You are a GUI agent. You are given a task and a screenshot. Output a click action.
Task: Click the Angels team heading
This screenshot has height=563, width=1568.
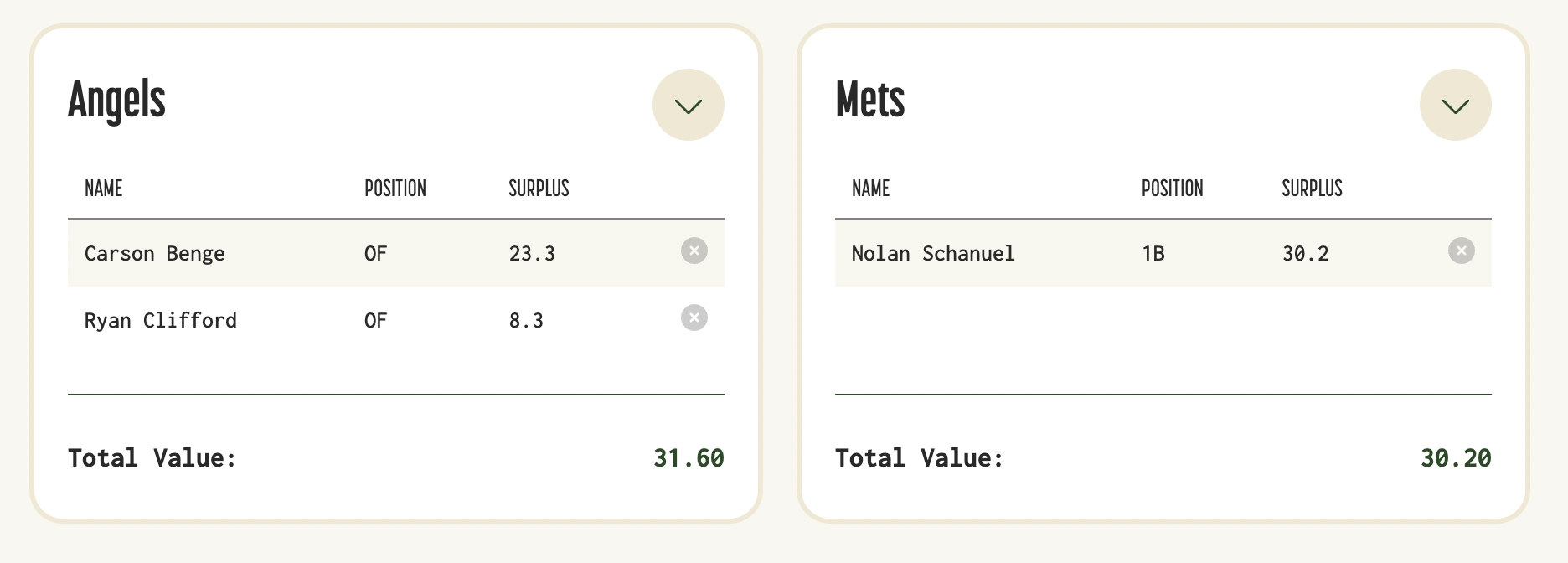[x=116, y=101]
